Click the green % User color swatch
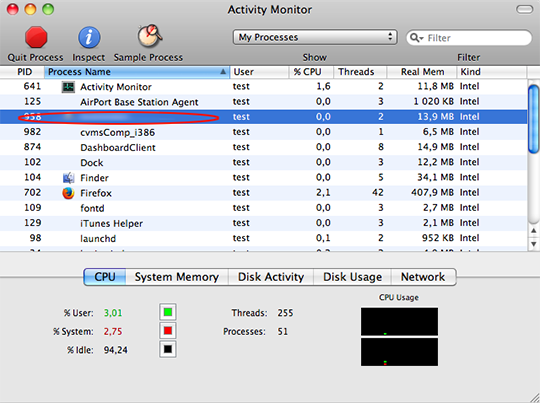 (168, 312)
